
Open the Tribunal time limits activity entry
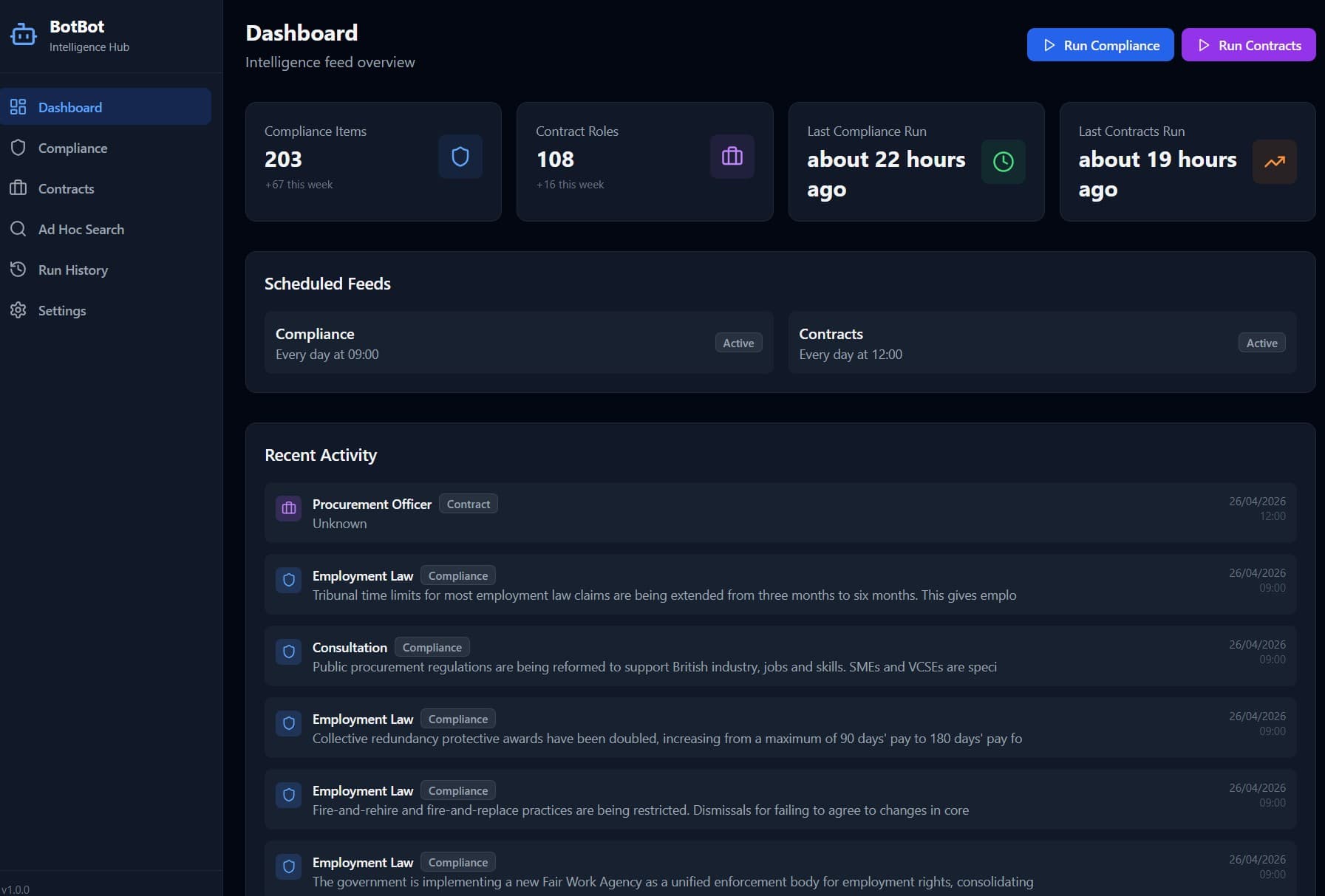pos(664,595)
